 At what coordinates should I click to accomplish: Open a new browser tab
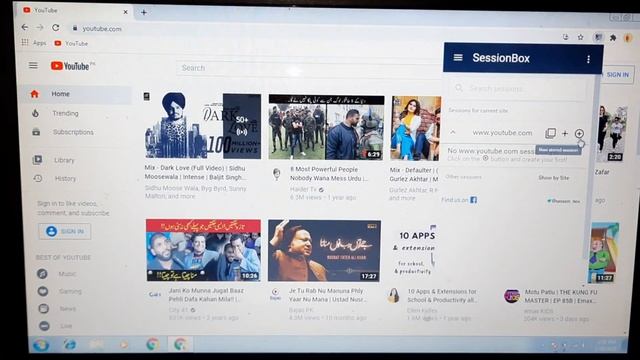tap(144, 12)
